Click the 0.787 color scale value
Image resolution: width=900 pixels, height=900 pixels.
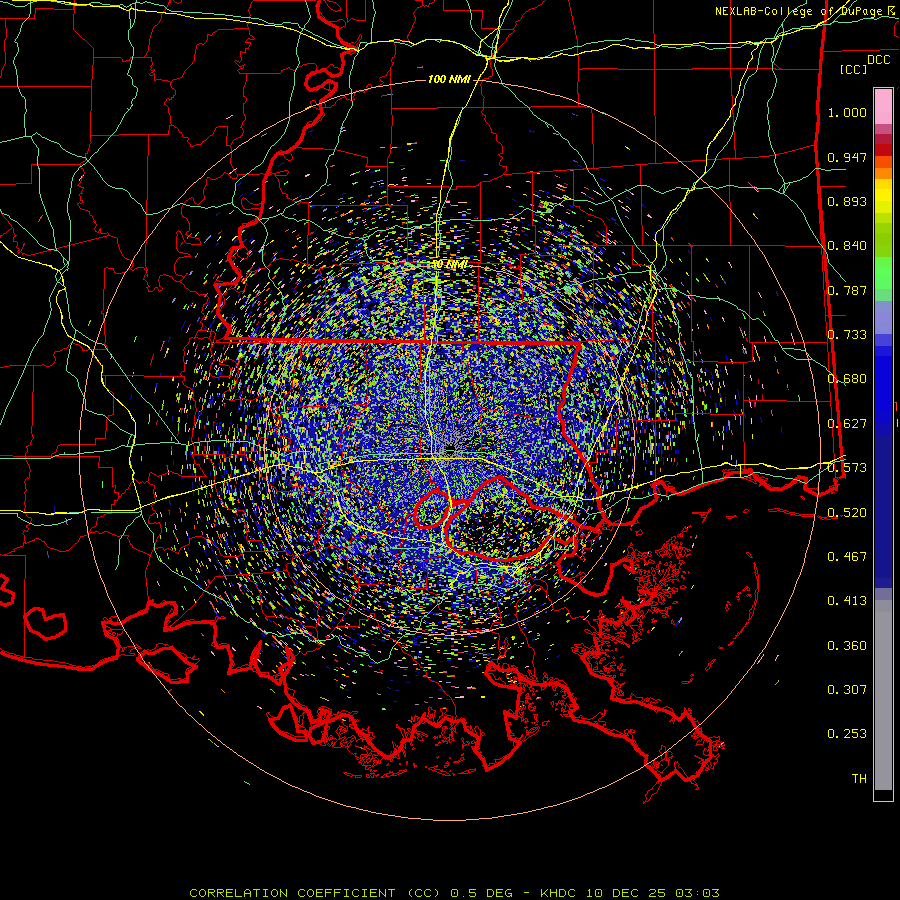(x=847, y=290)
